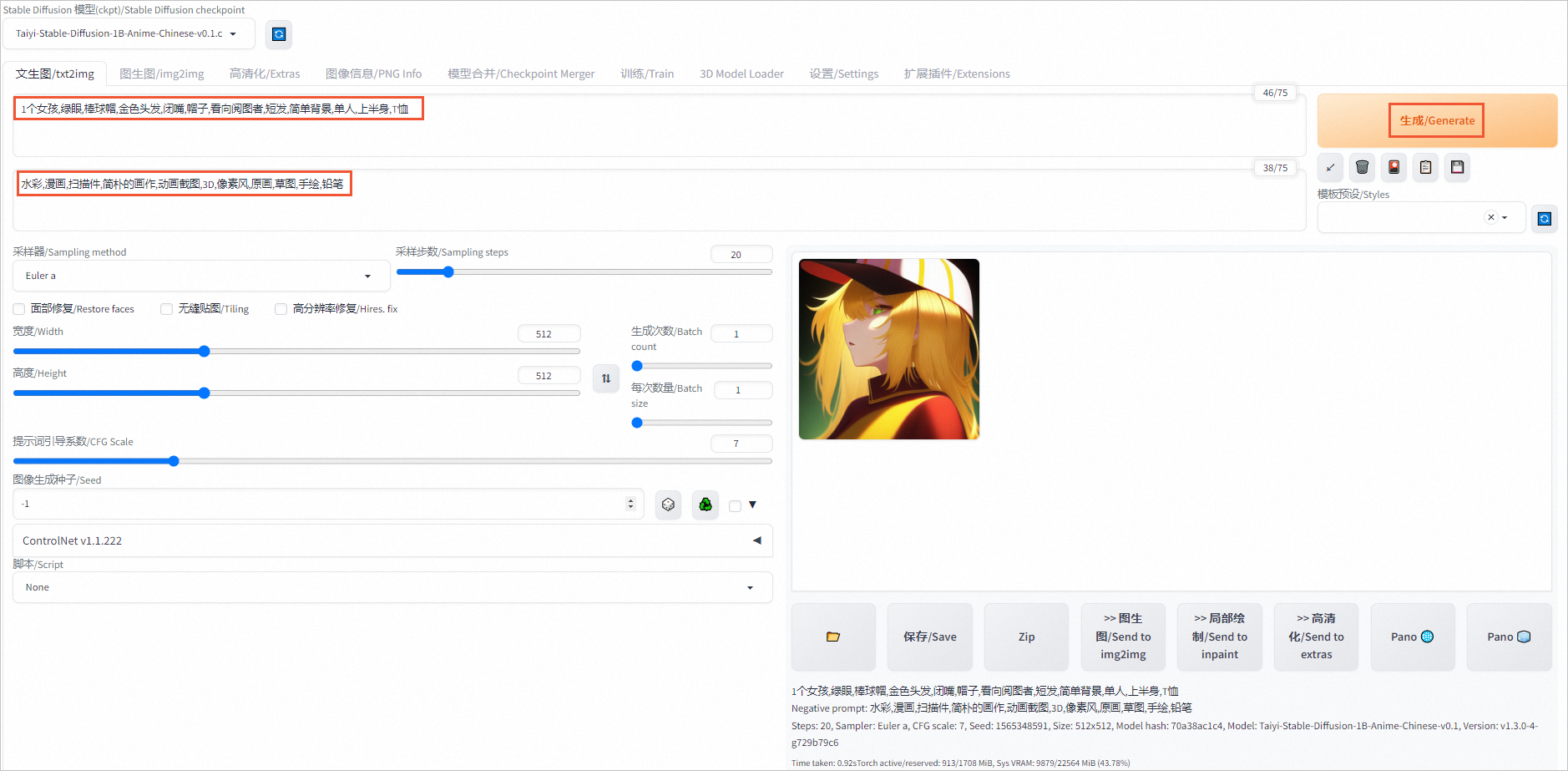Click the Sampling steps value field showing 20
Image resolution: width=1568 pixels, height=771 pixels.
741,255
